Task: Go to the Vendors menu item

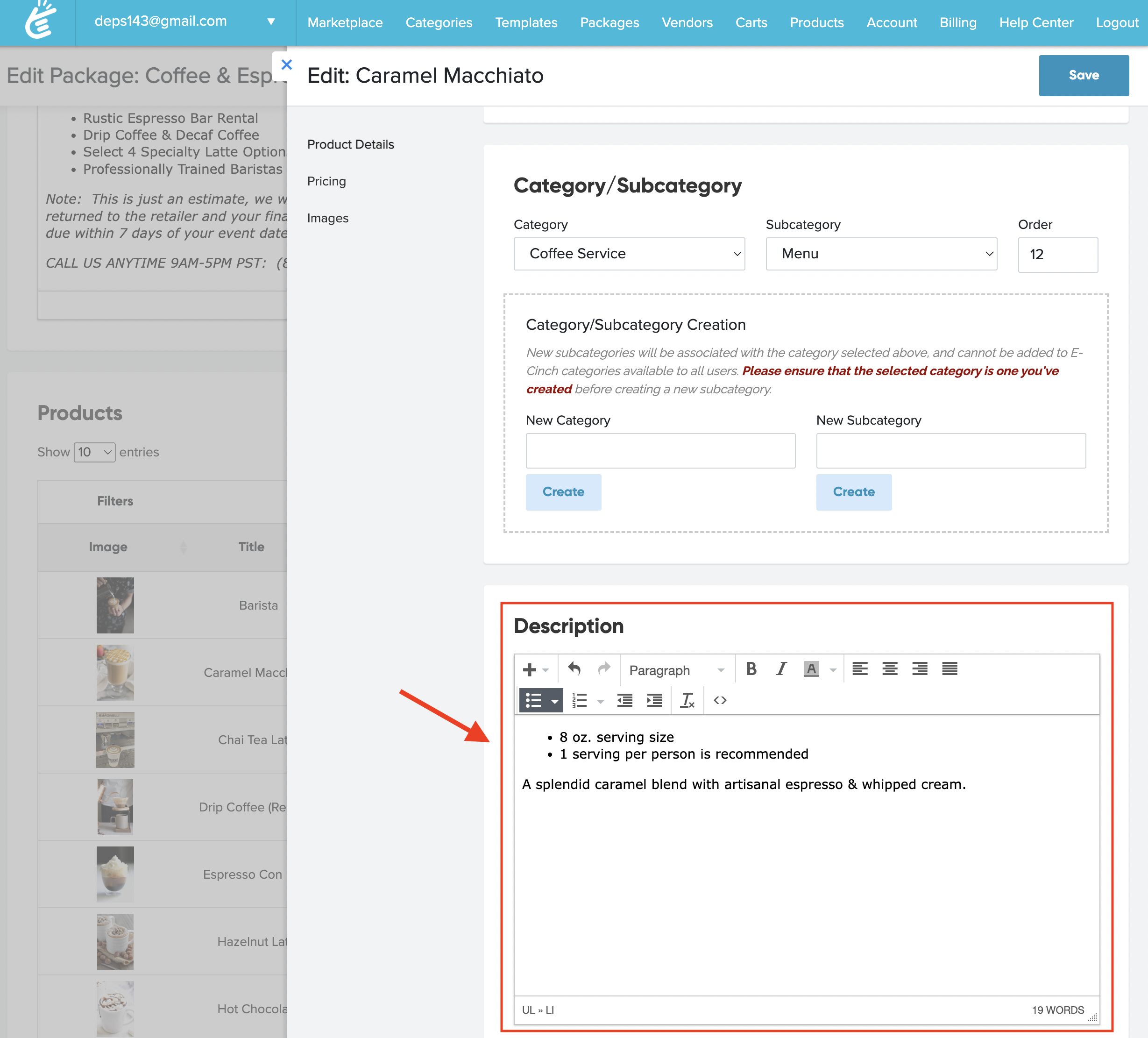Action: pyautogui.click(x=687, y=23)
